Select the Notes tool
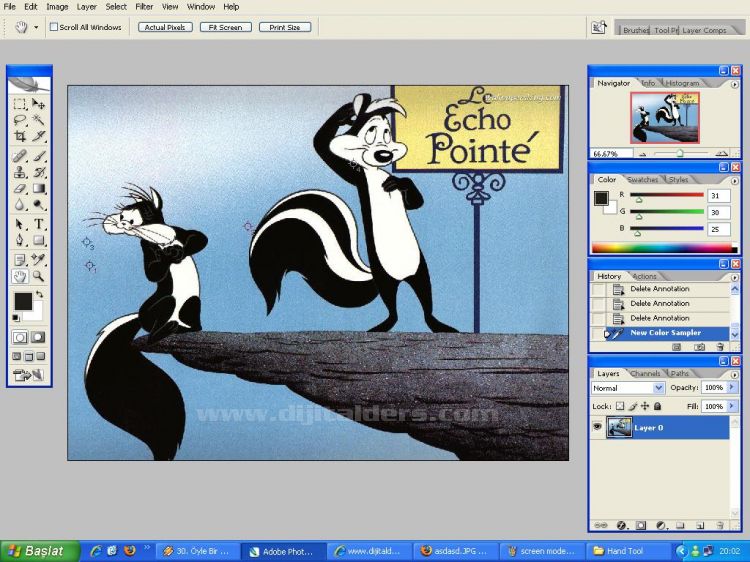This screenshot has width=750, height=562. [x=20, y=260]
